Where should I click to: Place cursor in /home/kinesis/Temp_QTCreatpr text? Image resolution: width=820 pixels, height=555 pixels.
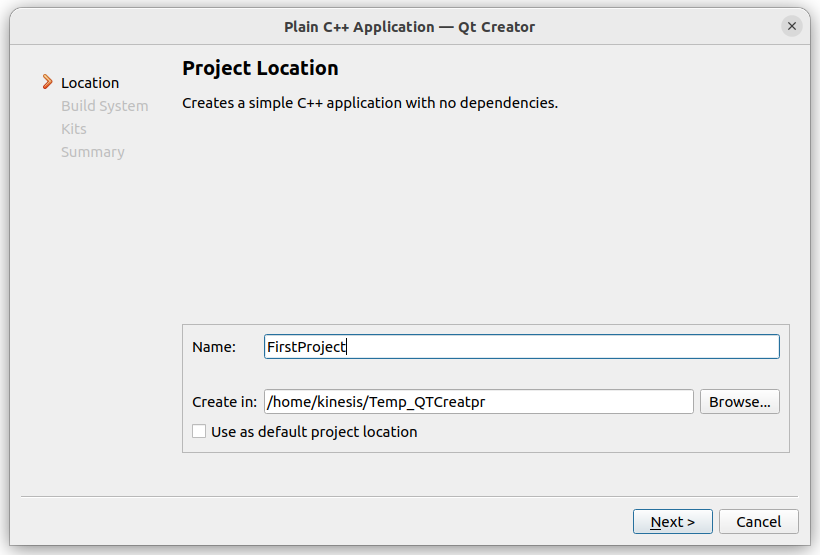(376, 402)
